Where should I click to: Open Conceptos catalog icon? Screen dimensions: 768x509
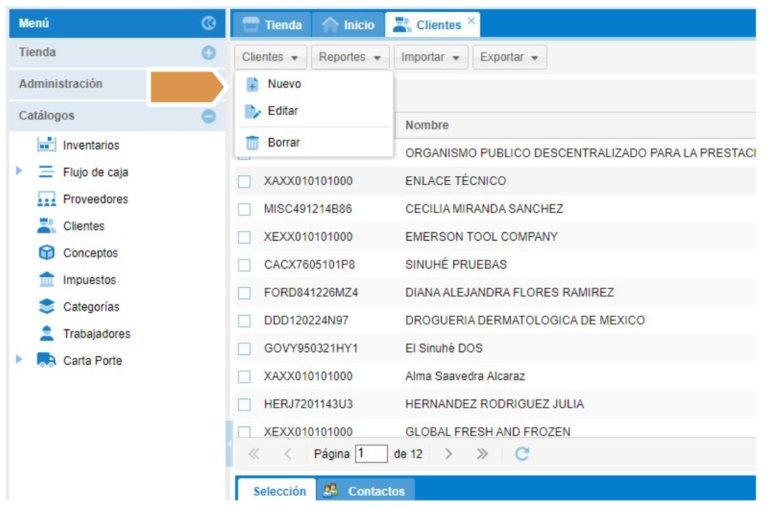click(46, 253)
